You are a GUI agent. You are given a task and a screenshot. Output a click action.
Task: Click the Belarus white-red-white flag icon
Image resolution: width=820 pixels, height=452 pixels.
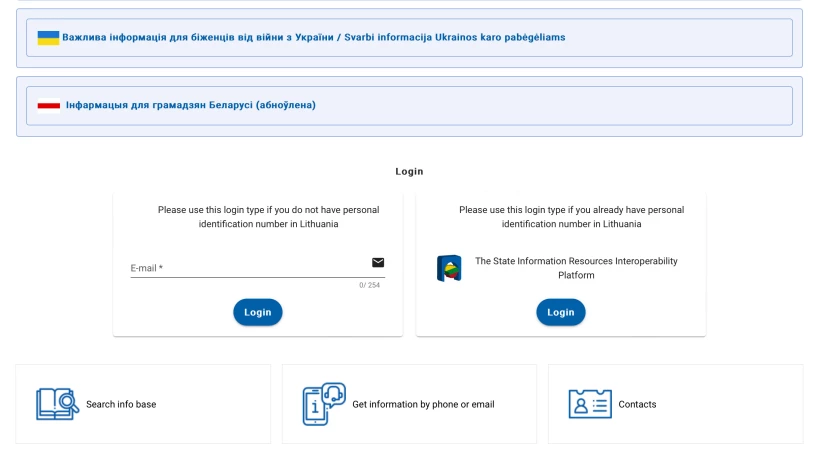[48, 105]
